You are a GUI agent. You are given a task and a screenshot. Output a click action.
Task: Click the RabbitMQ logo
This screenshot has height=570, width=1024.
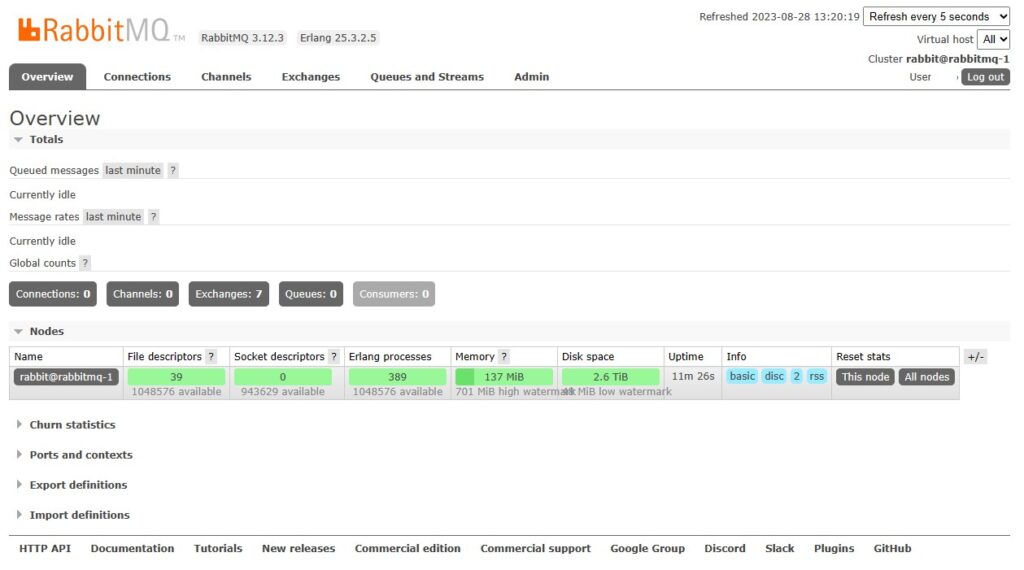101,30
